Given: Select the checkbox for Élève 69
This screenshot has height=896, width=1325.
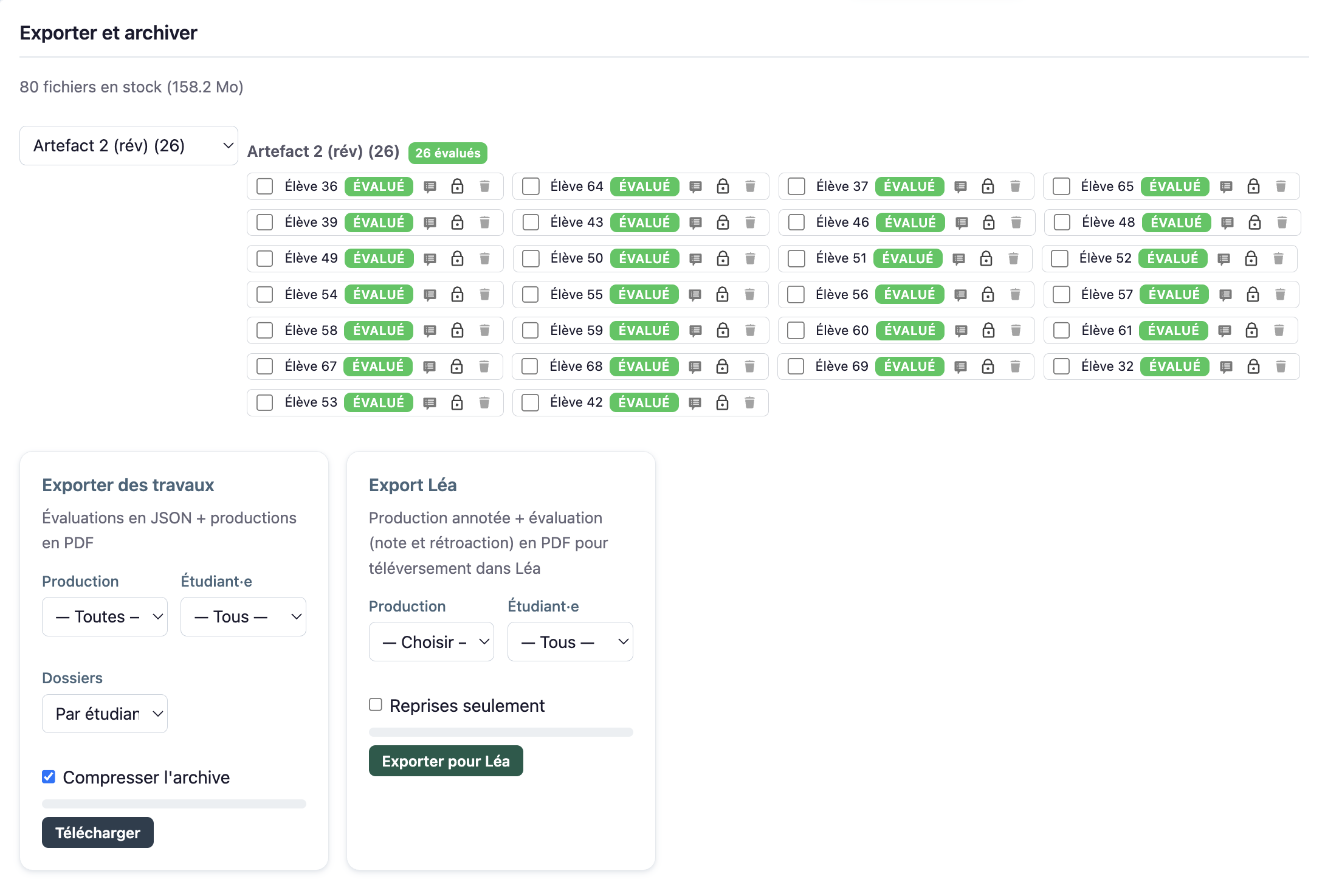Looking at the screenshot, I should (x=796, y=366).
